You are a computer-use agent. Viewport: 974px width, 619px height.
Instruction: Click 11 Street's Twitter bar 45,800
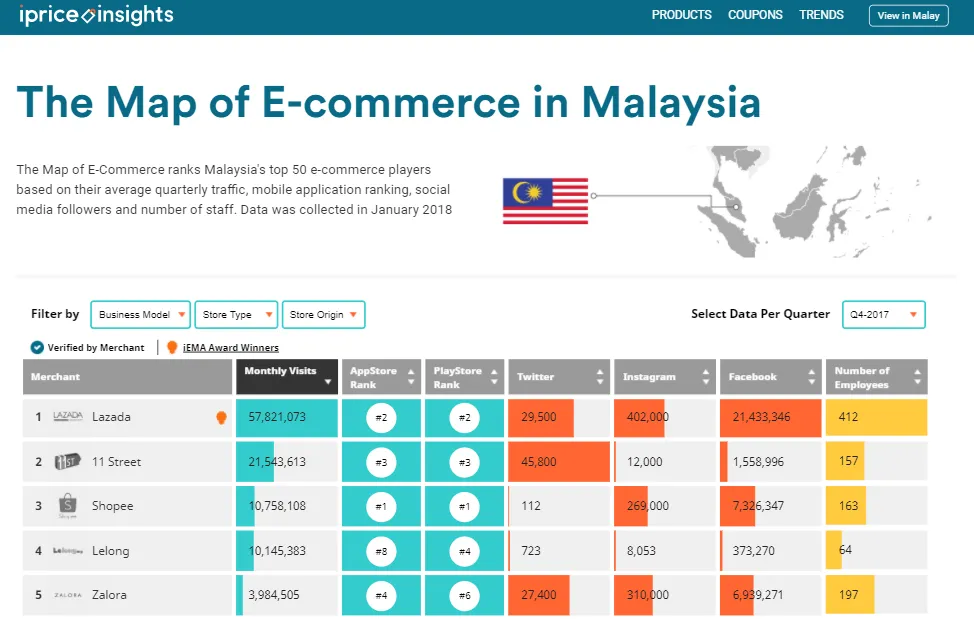(x=559, y=462)
